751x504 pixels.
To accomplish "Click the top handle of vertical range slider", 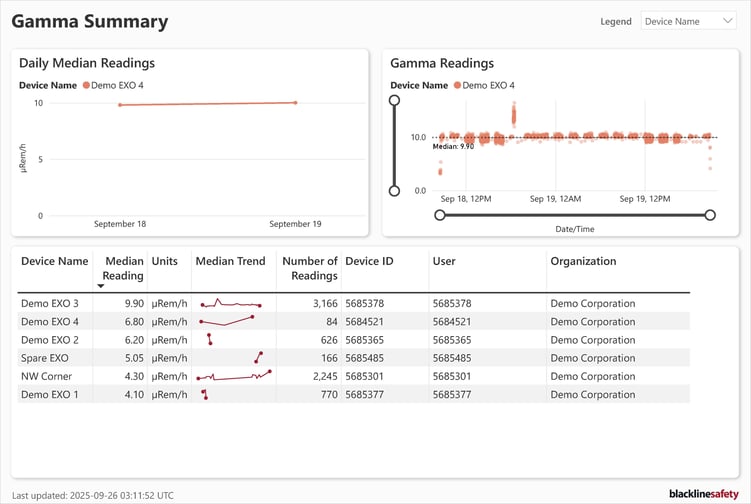I will (x=395, y=100).
